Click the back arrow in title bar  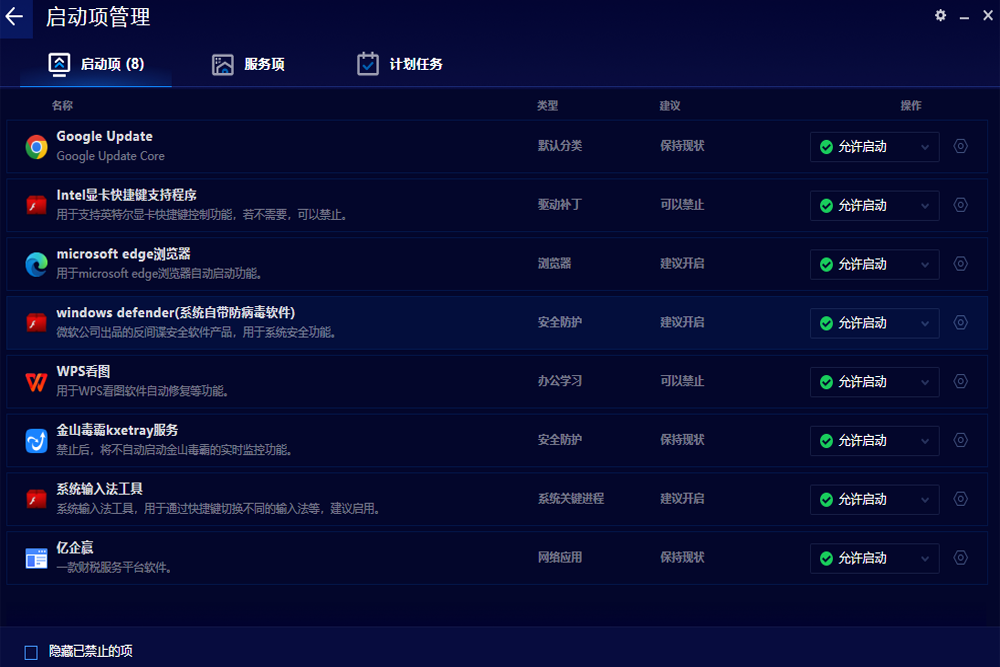(x=15, y=17)
